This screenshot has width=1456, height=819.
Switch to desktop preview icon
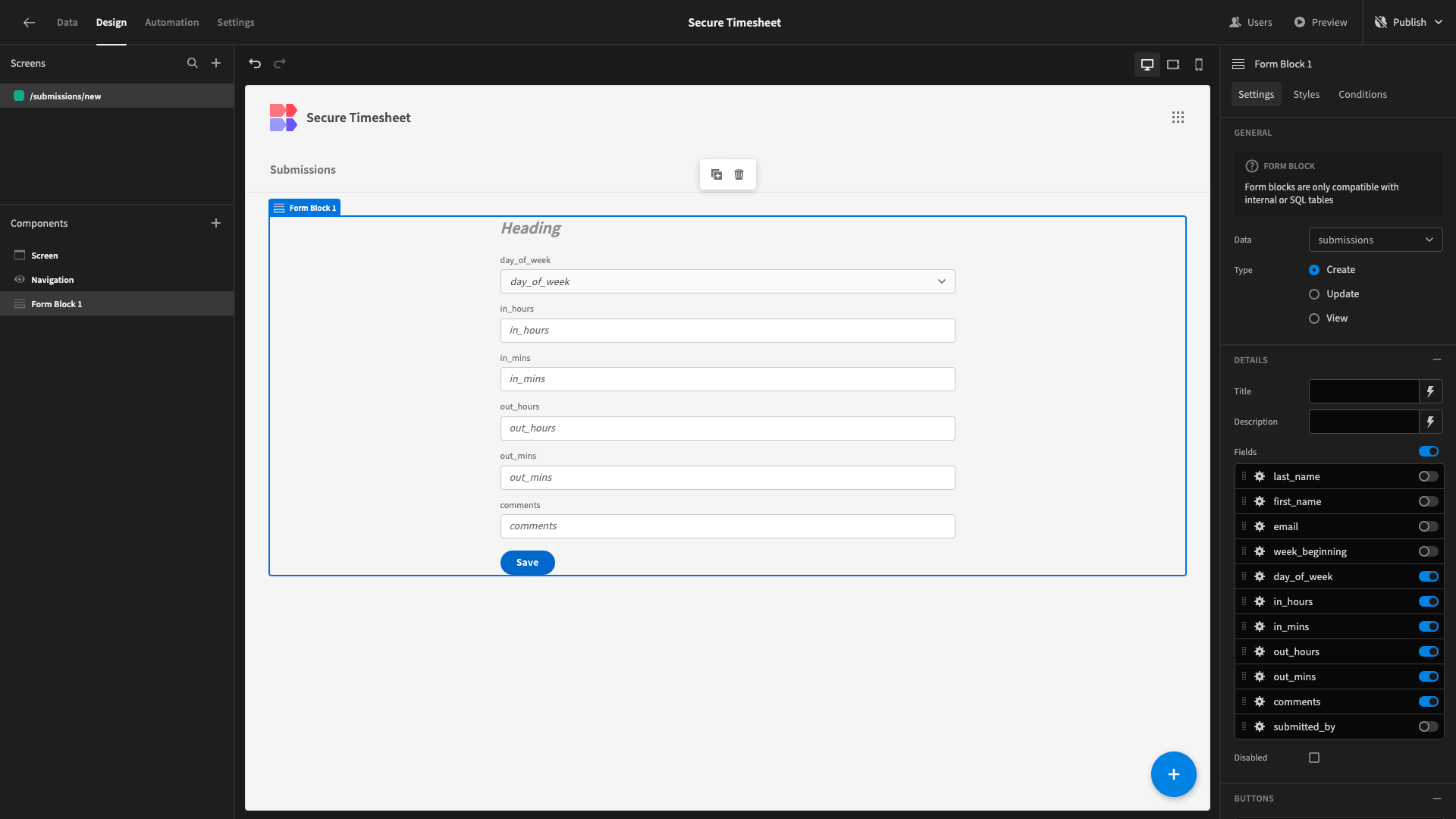click(x=1147, y=64)
